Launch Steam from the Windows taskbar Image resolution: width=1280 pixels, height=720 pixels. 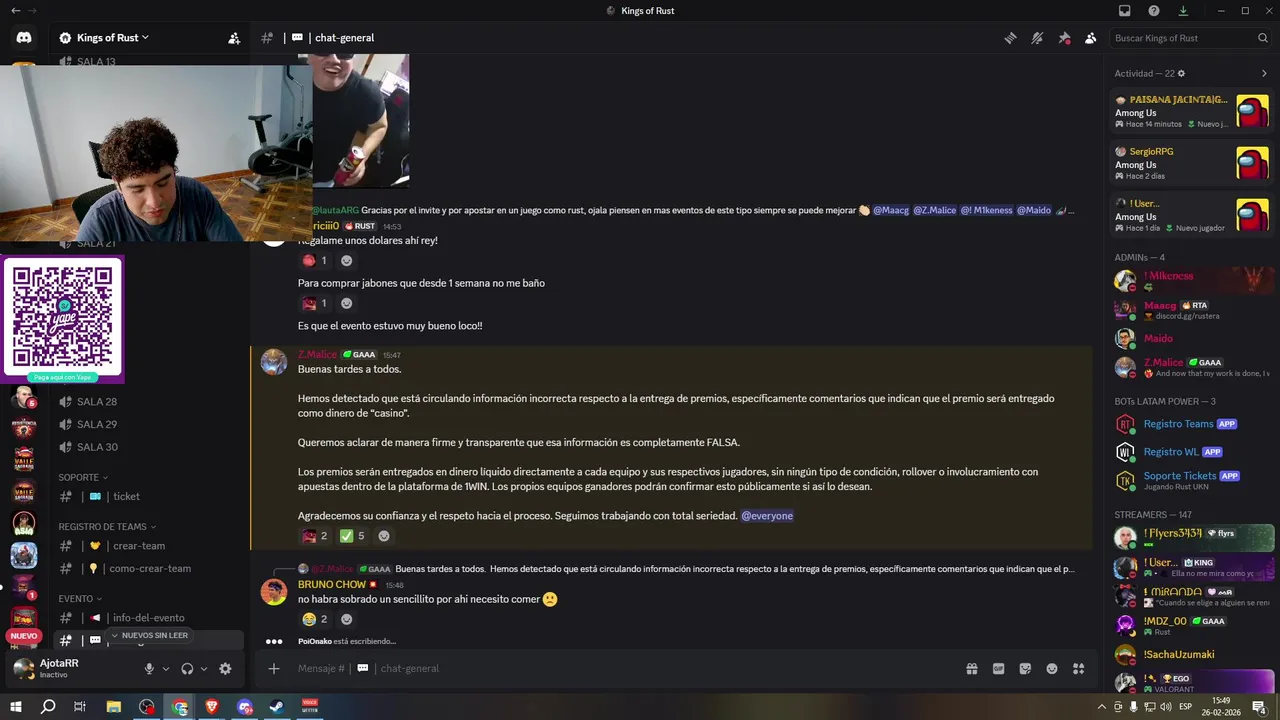[277, 707]
